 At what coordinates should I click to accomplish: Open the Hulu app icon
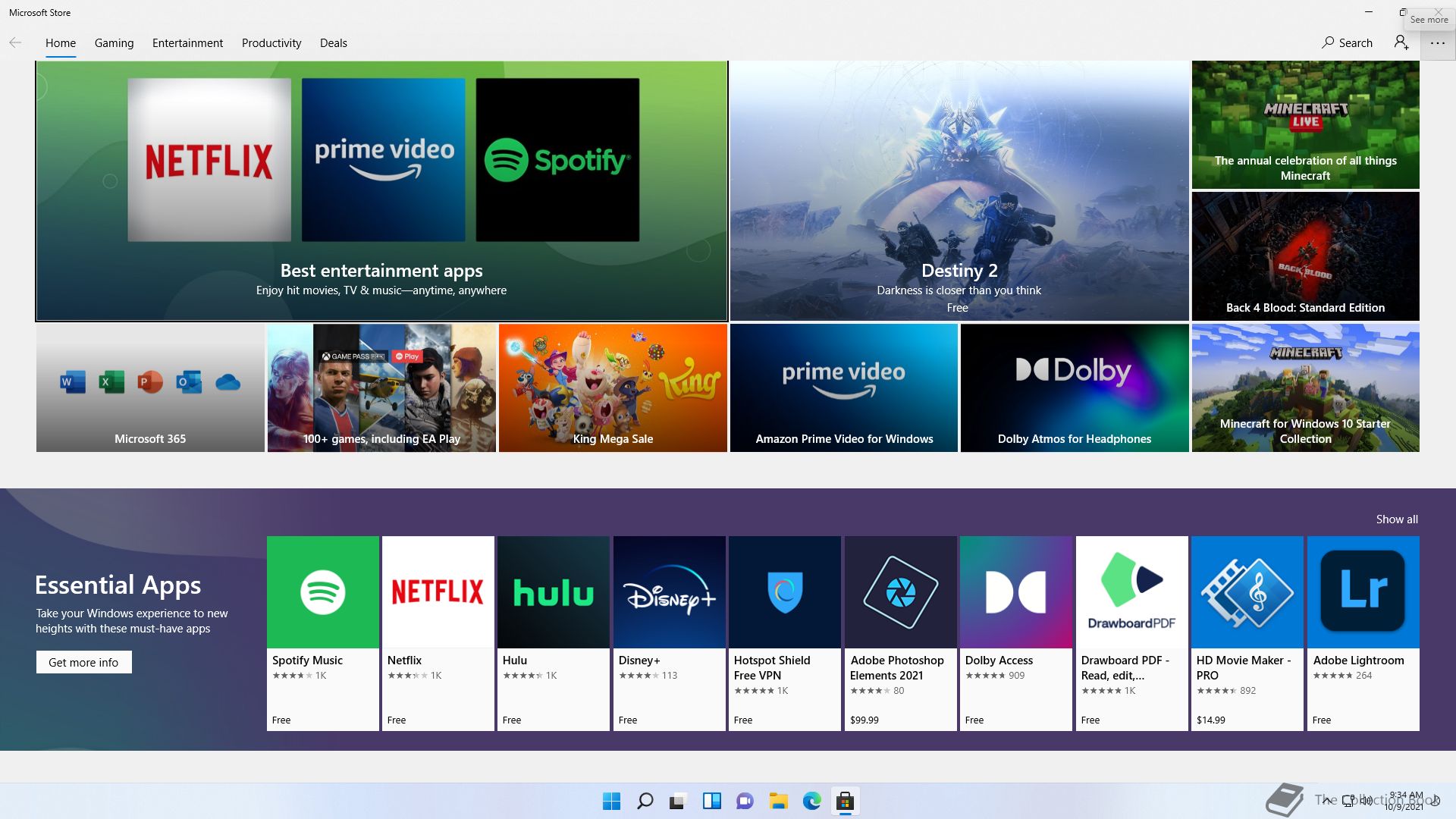554,592
